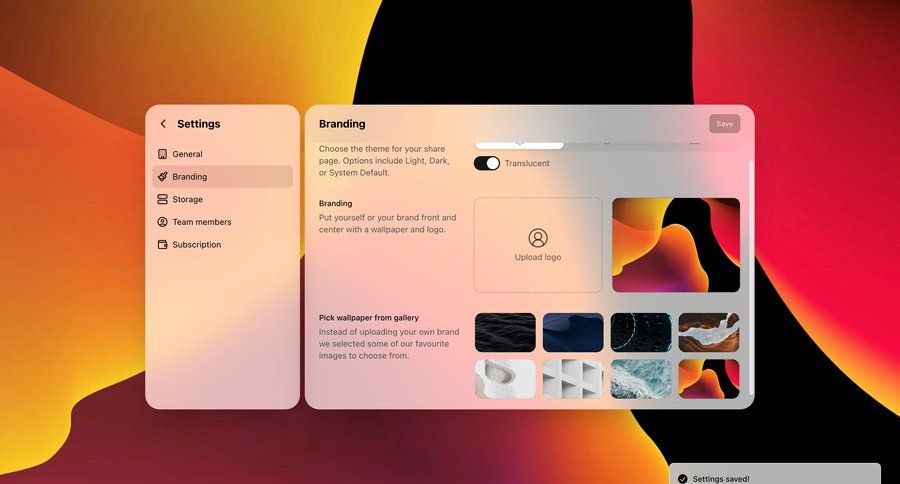Click the Translucent label
This screenshot has width=900, height=484.
527,164
